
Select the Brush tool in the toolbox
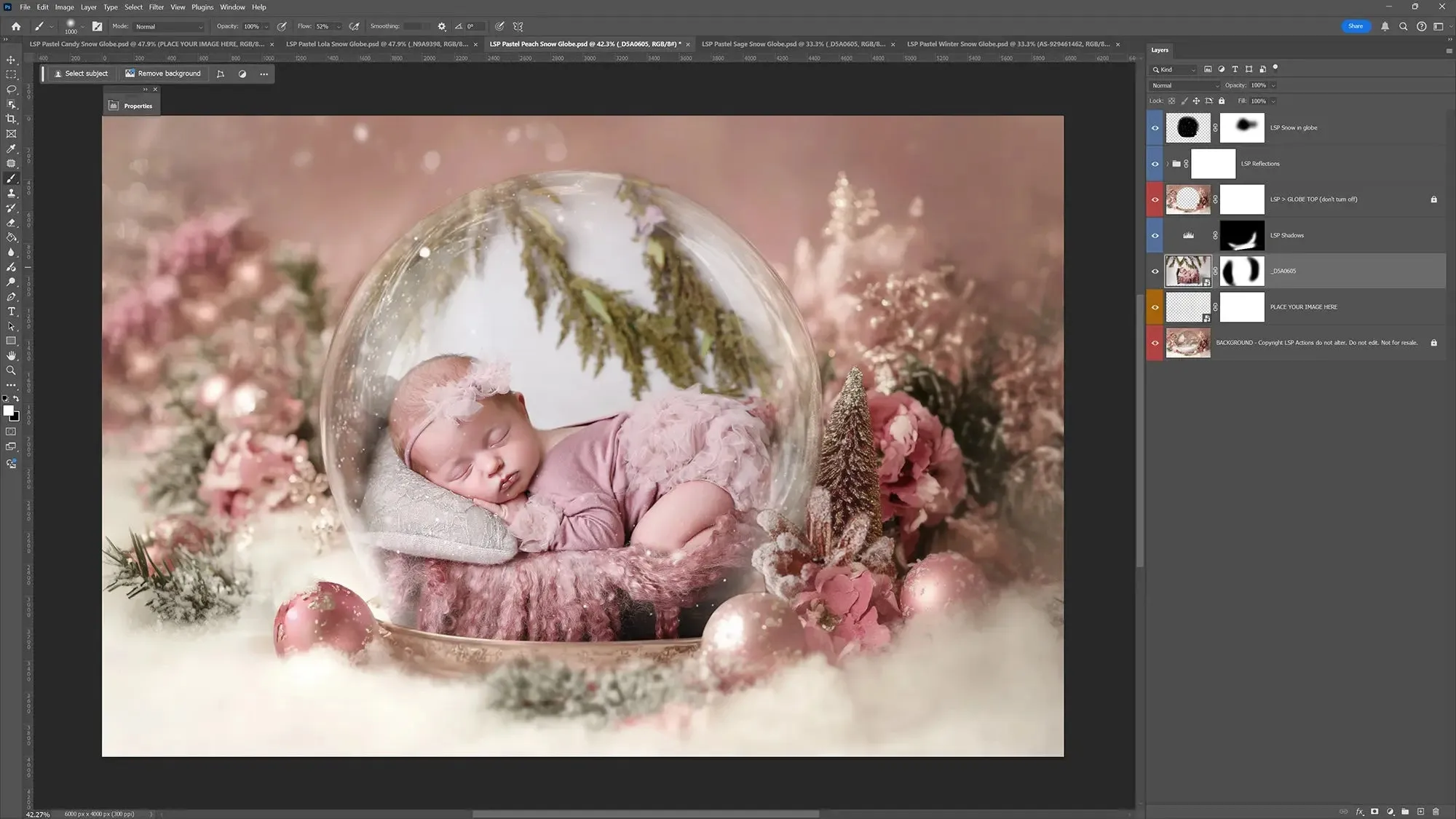11,178
